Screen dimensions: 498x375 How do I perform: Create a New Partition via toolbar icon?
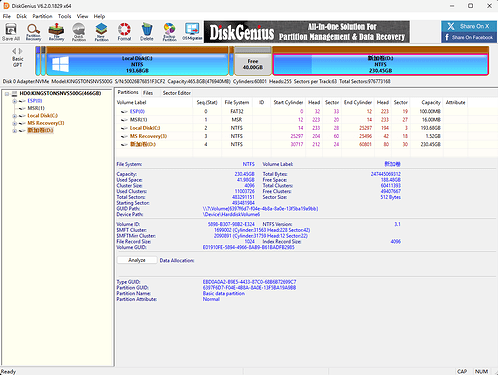(x=101, y=32)
